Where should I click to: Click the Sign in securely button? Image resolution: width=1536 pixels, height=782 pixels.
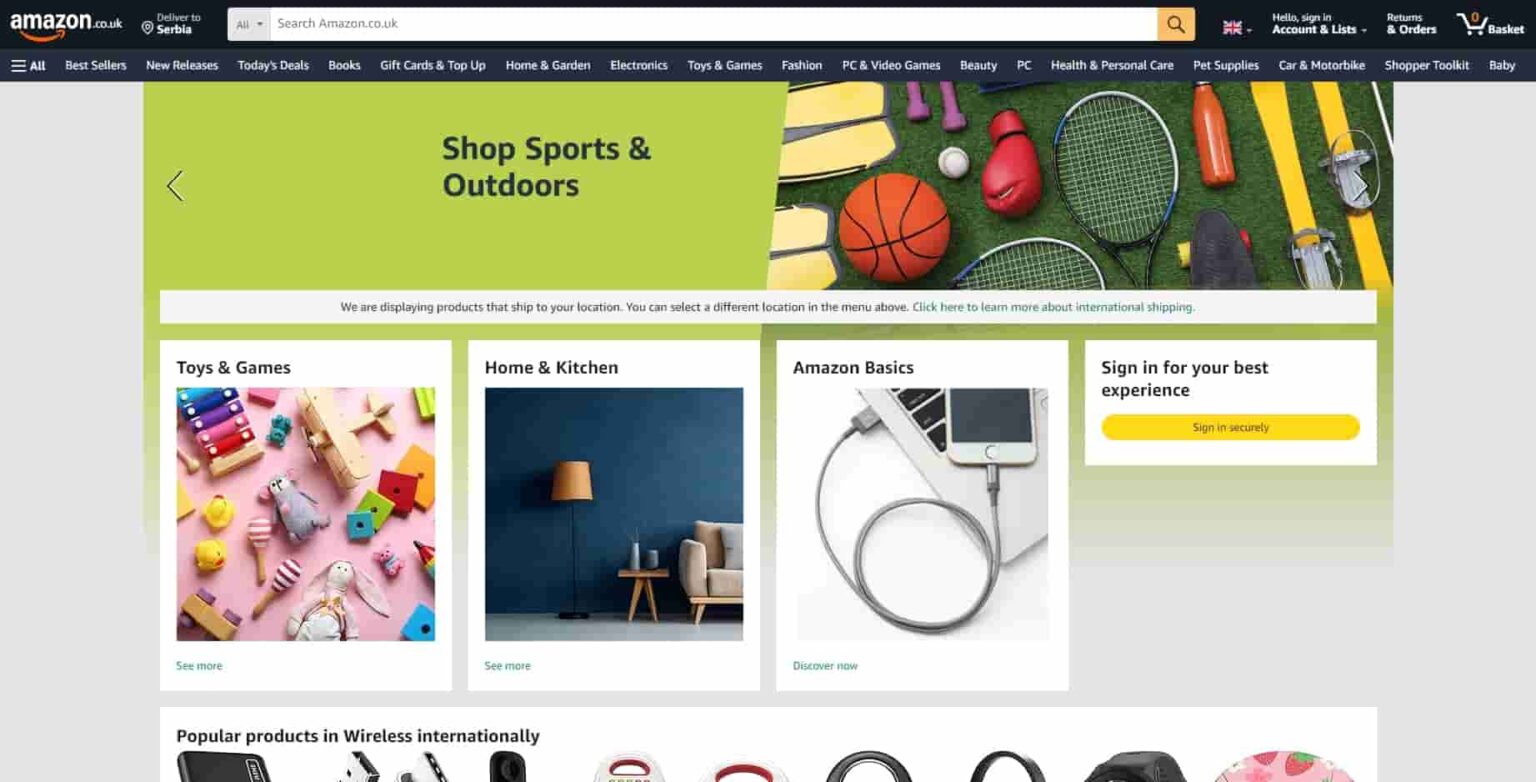click(1230, 427)
